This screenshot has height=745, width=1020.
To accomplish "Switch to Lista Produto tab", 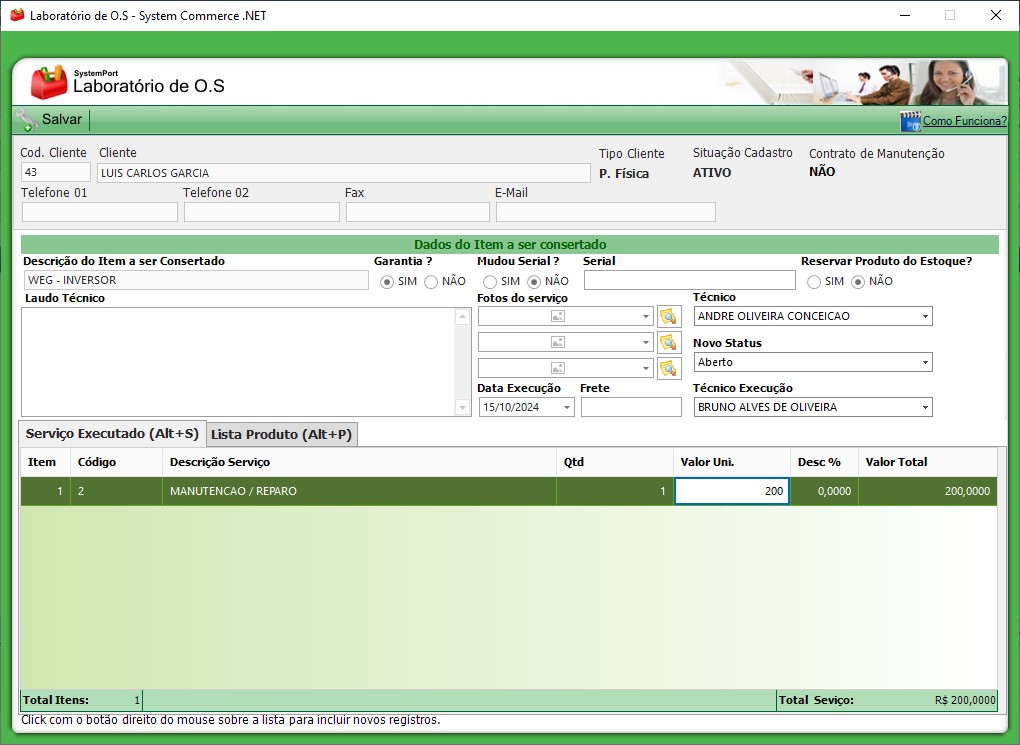I will coord(281,435).
